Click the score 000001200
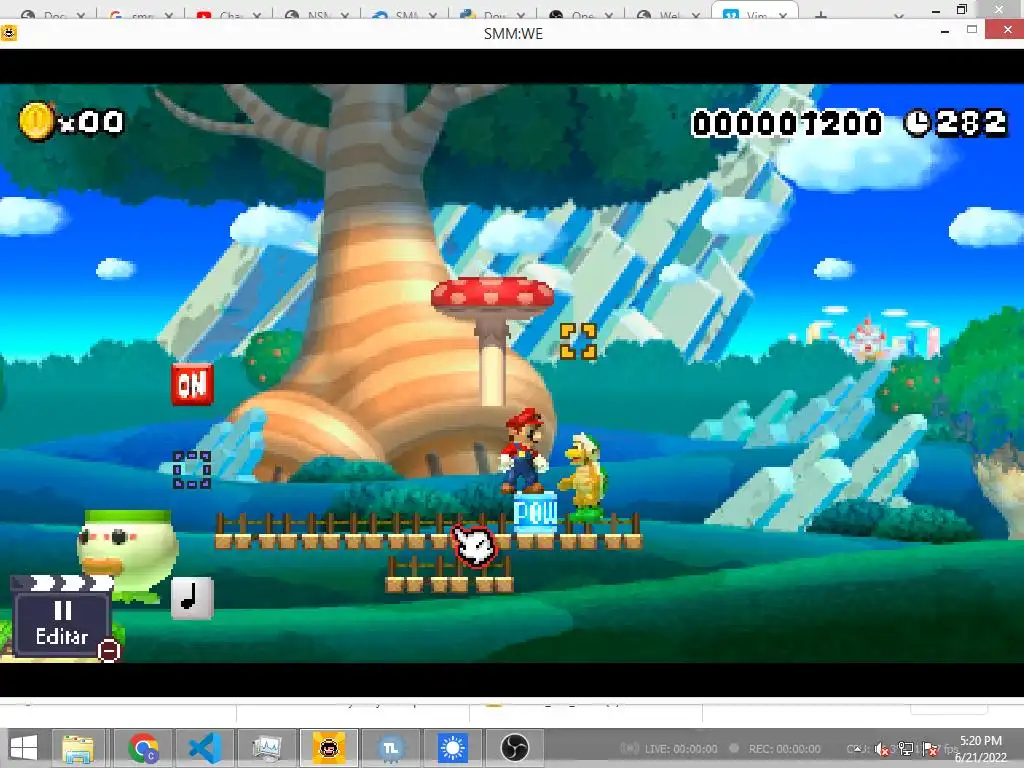The width and height of the screenshot is (1024, 768). 787,123
